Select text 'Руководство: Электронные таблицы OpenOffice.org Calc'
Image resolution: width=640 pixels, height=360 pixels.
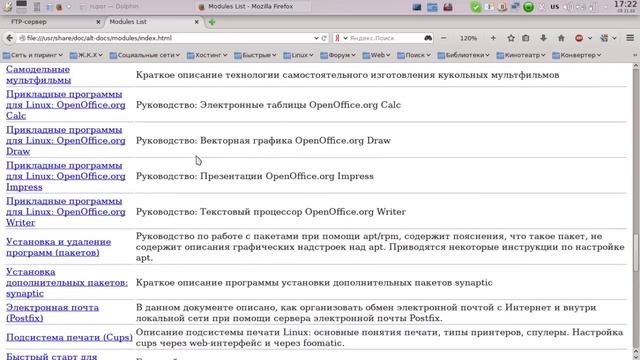pyautogui.click(x=268, y=105)
